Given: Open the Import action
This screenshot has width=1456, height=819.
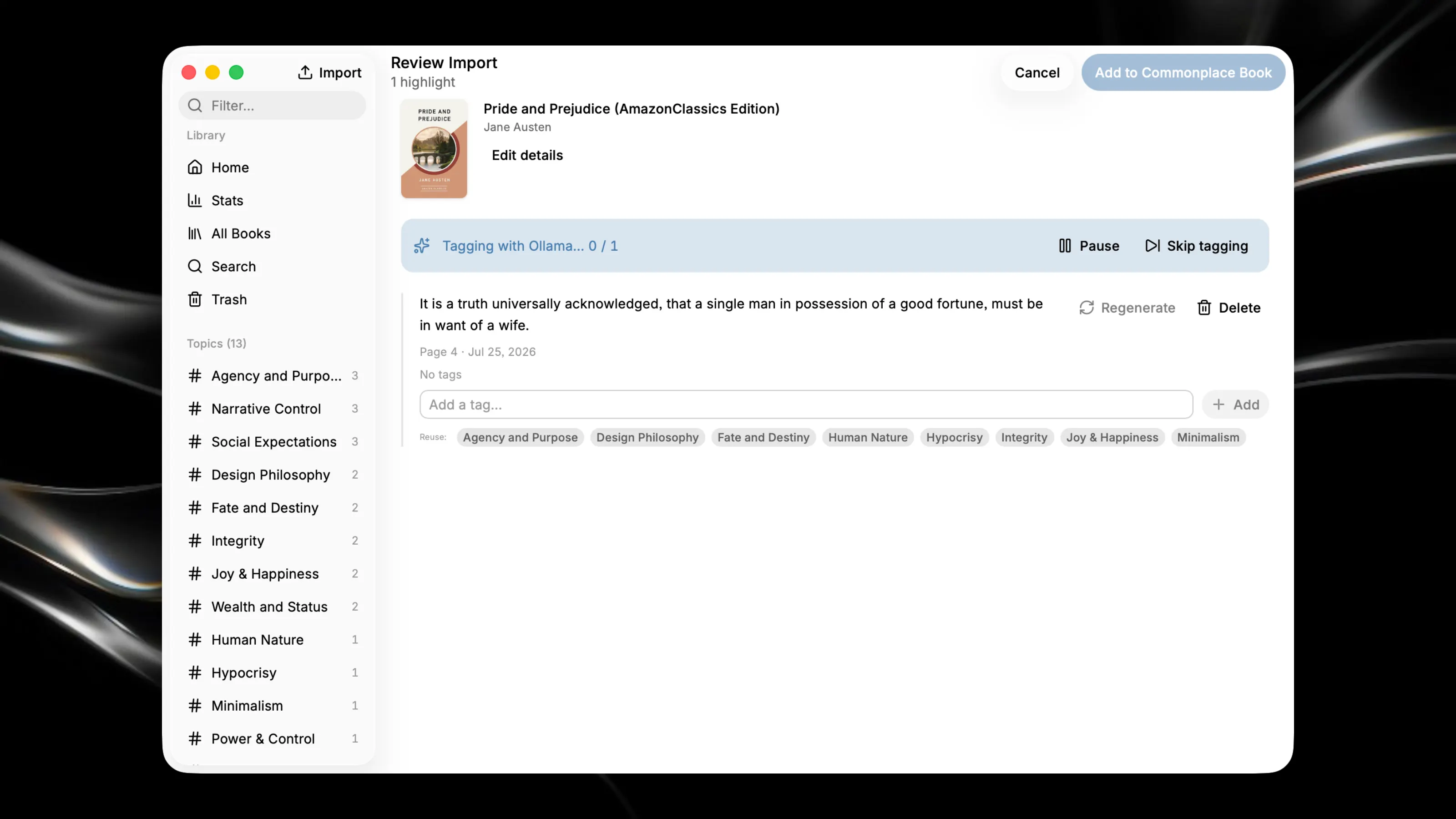Looking at the screenshot, I should tap(329, 72).
